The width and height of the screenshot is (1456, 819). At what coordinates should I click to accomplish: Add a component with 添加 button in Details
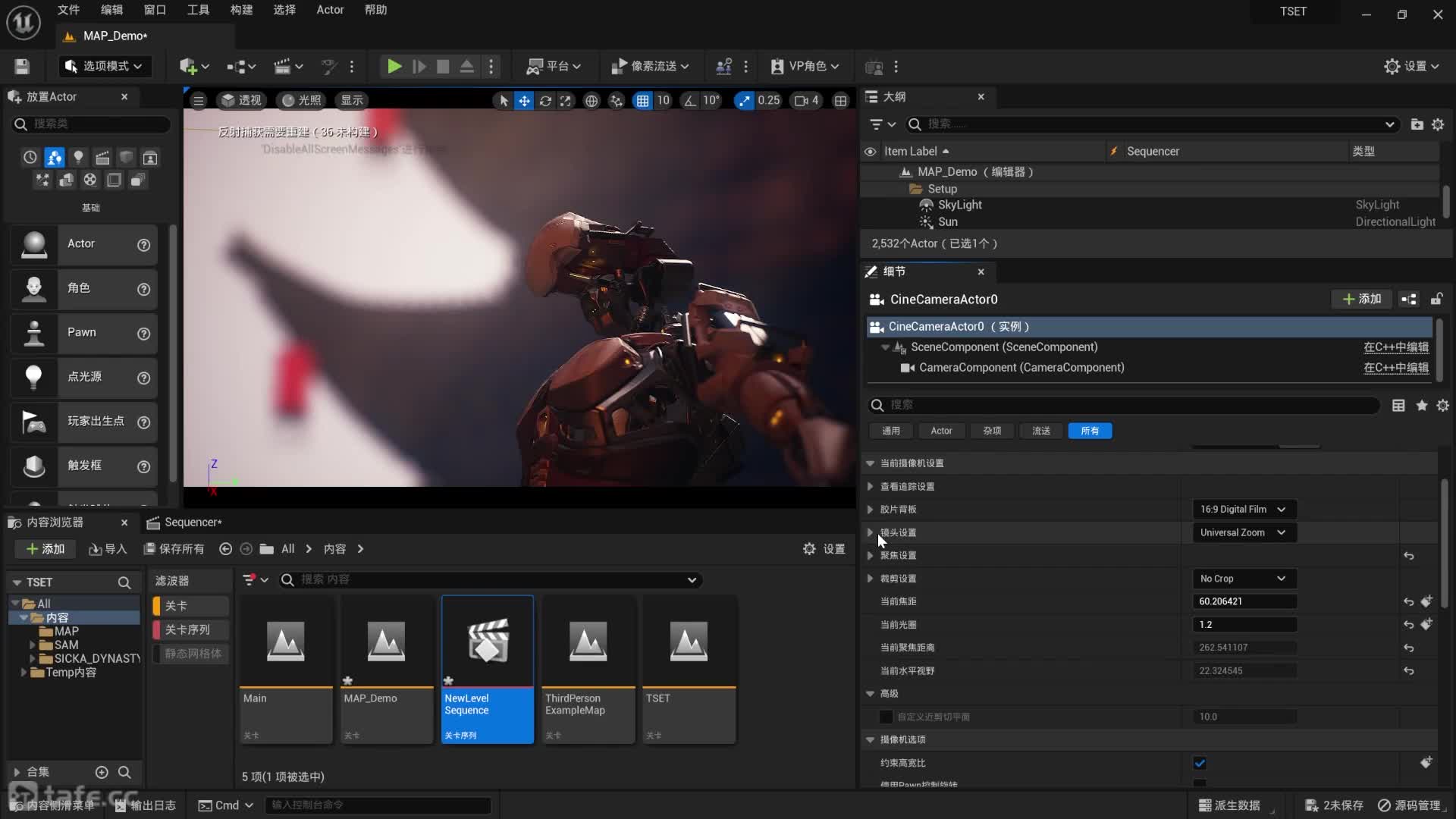click(1362, 300)
